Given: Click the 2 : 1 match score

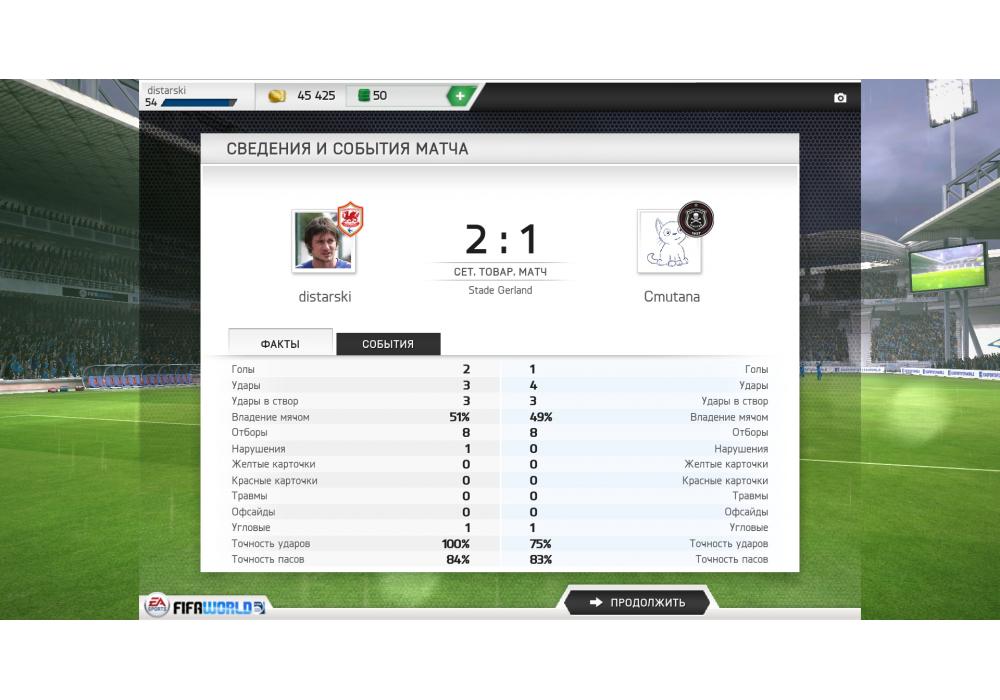Looking at the screenshot, I should pyautogui.click(x=501, y=240).
